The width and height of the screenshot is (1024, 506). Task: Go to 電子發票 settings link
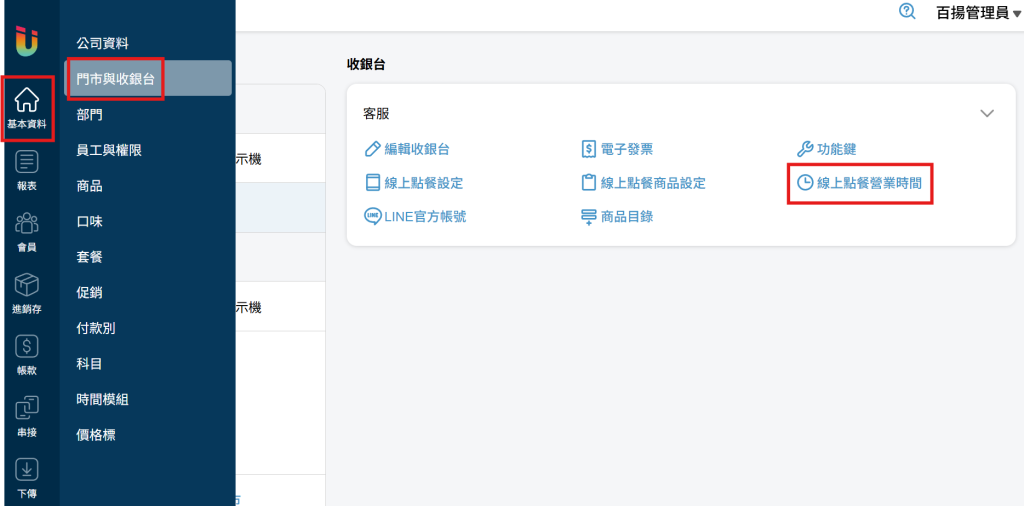point(617,149)
